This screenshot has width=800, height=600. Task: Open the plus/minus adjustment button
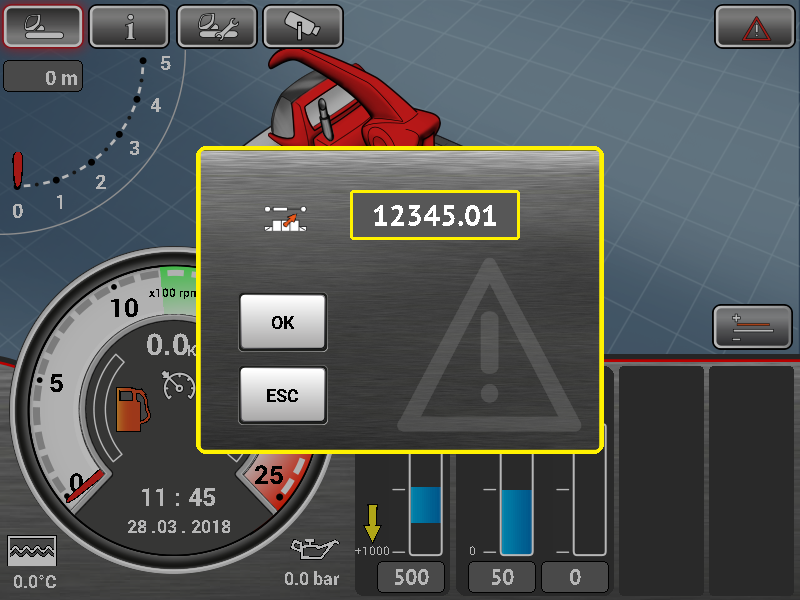pyautogui.click(x=752, y=326)
